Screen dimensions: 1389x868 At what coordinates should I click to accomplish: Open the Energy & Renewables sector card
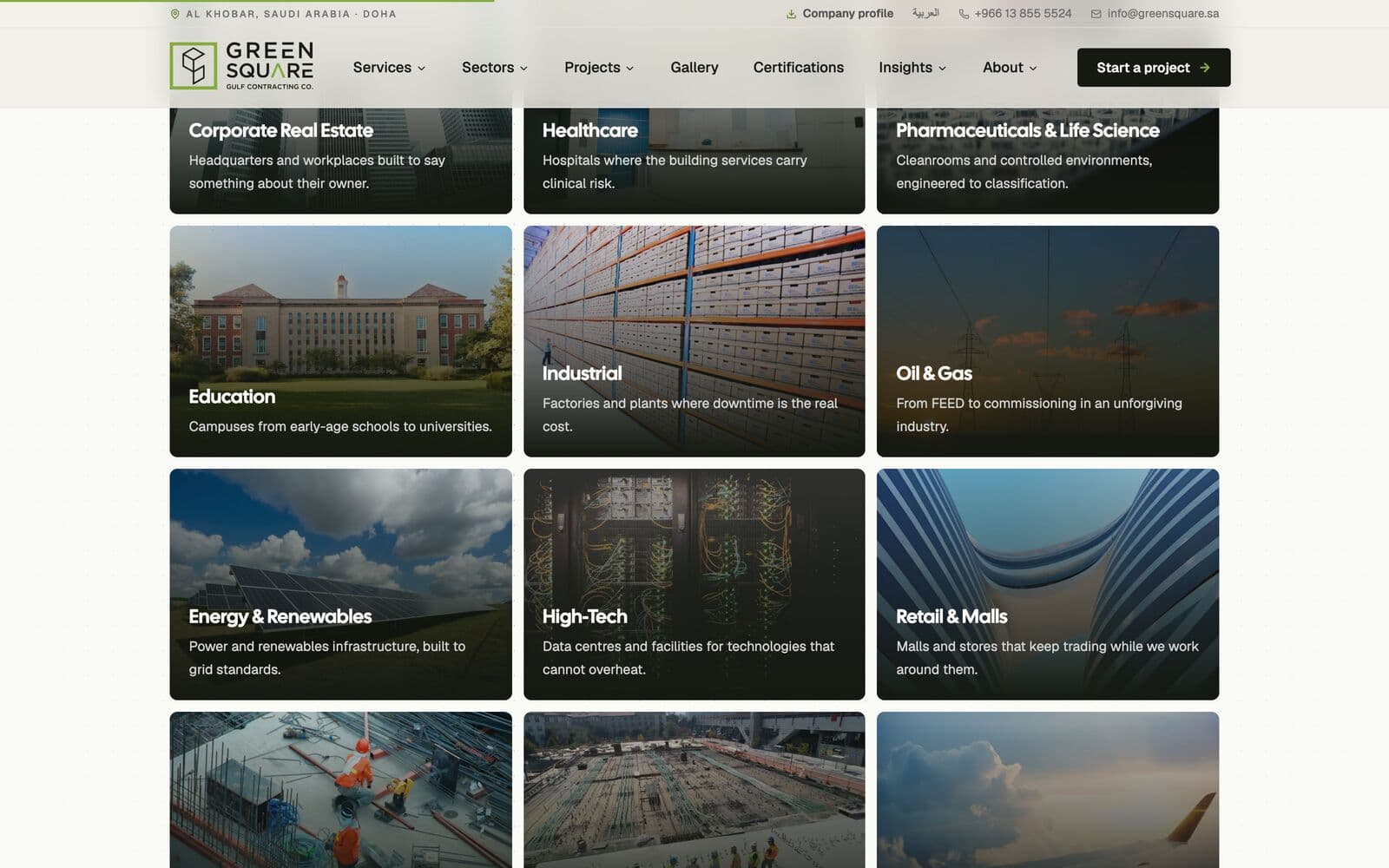[340, 584]
